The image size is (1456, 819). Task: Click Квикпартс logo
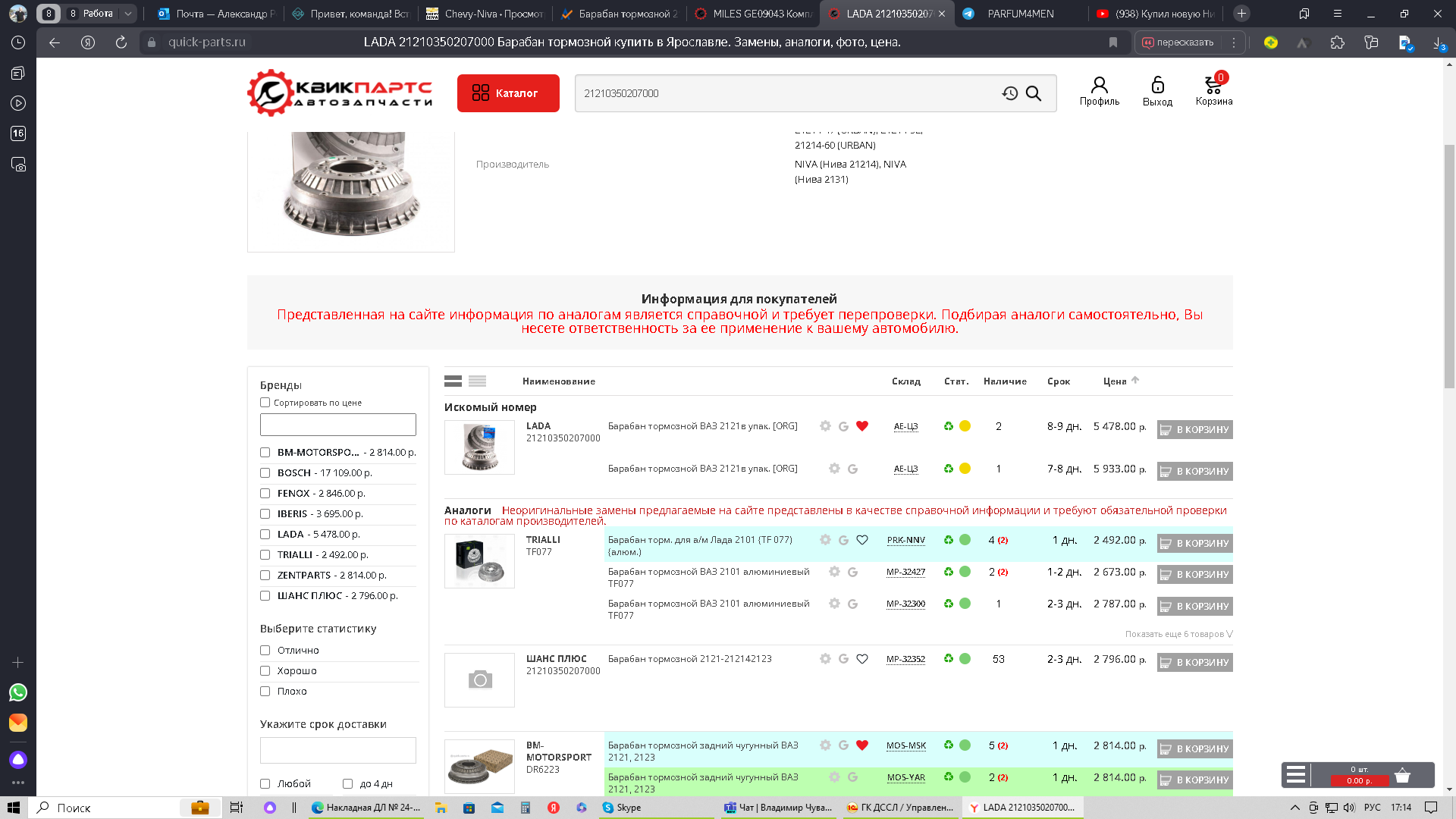pos(340,93)
